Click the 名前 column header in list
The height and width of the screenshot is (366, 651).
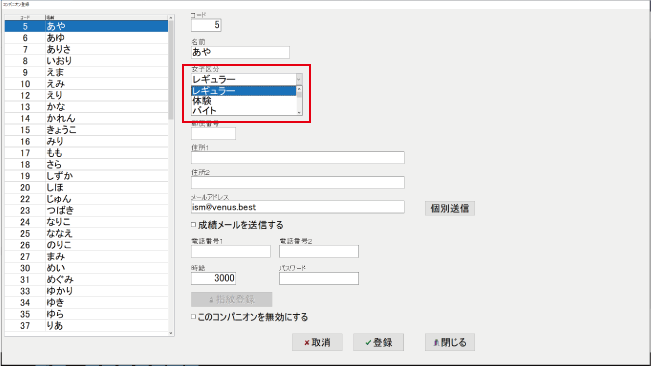pyautogui.click(x=107, y=17)
